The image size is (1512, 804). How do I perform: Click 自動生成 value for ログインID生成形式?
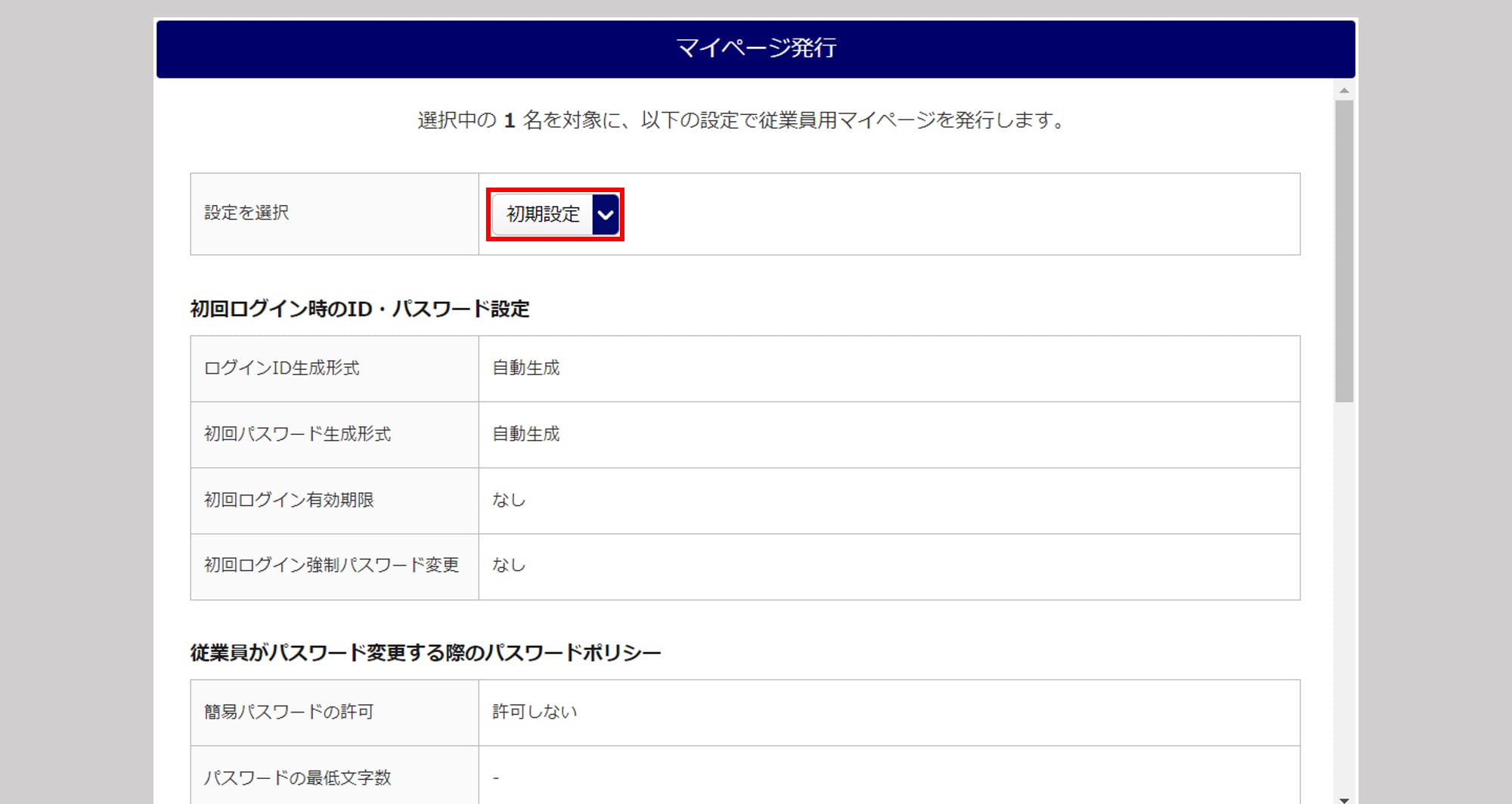coord(526,368)
